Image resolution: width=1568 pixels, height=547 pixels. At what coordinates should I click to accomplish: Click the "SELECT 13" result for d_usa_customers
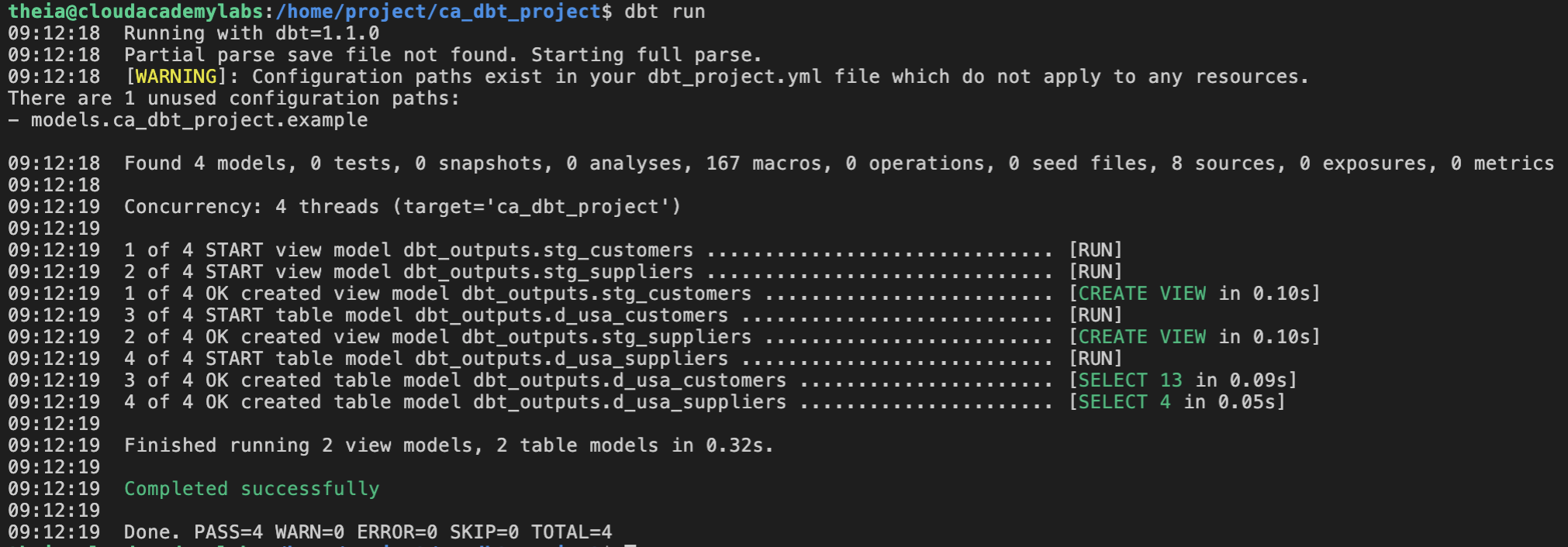coord(1130,380)
